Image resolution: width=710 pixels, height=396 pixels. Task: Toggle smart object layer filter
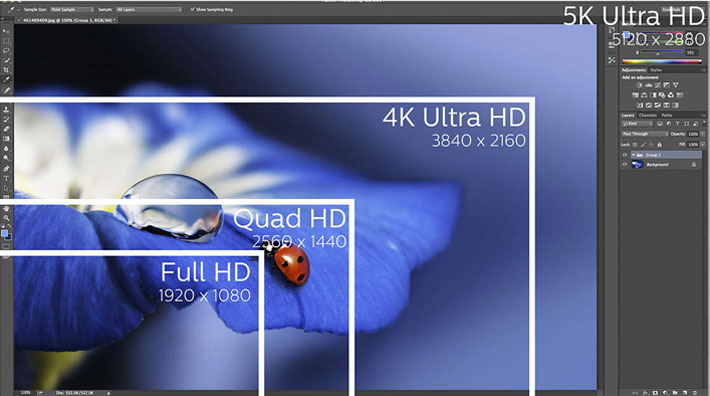point(696,124)
